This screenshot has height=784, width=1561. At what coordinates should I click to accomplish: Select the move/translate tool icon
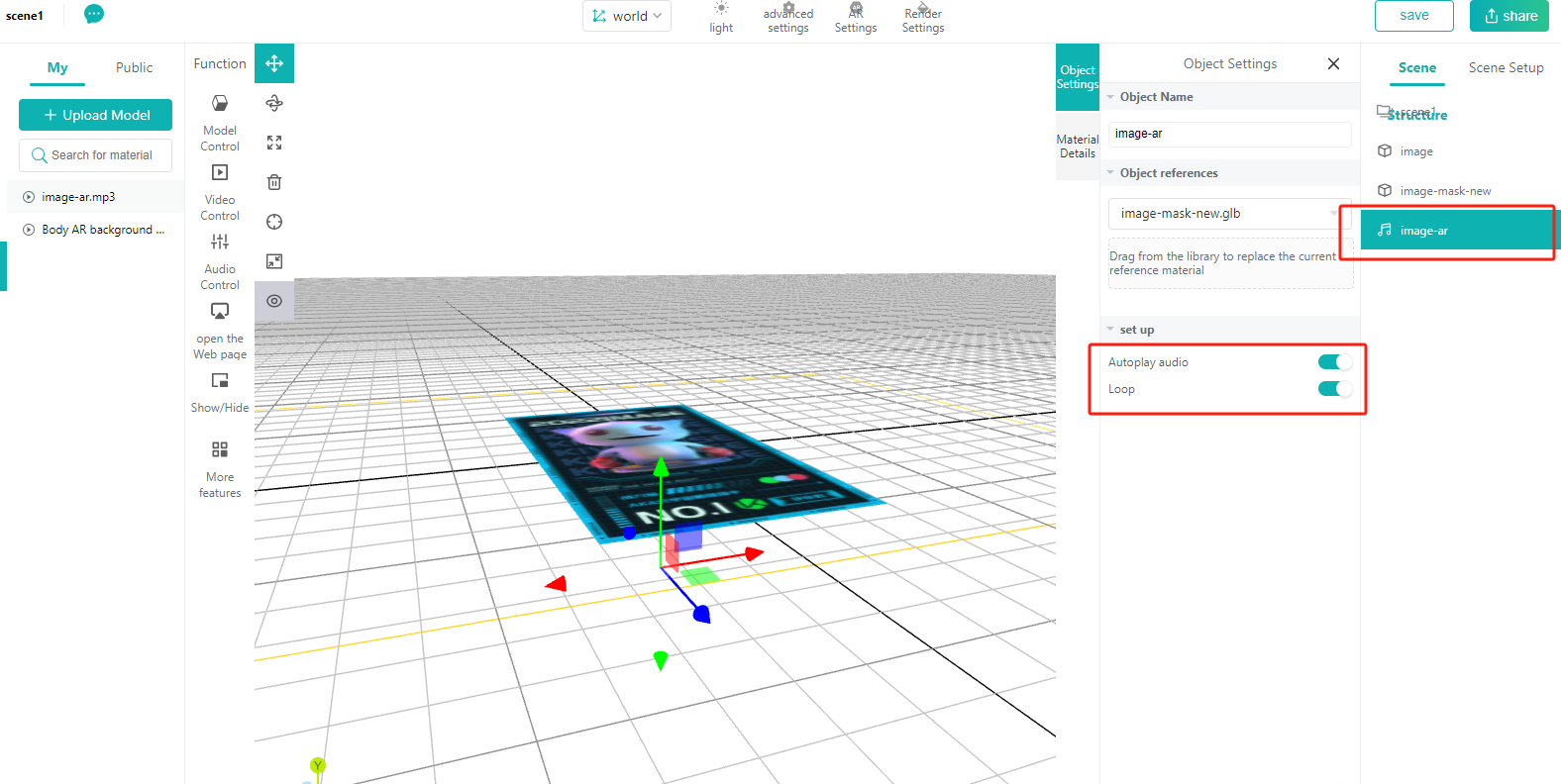tap(274, 63)
